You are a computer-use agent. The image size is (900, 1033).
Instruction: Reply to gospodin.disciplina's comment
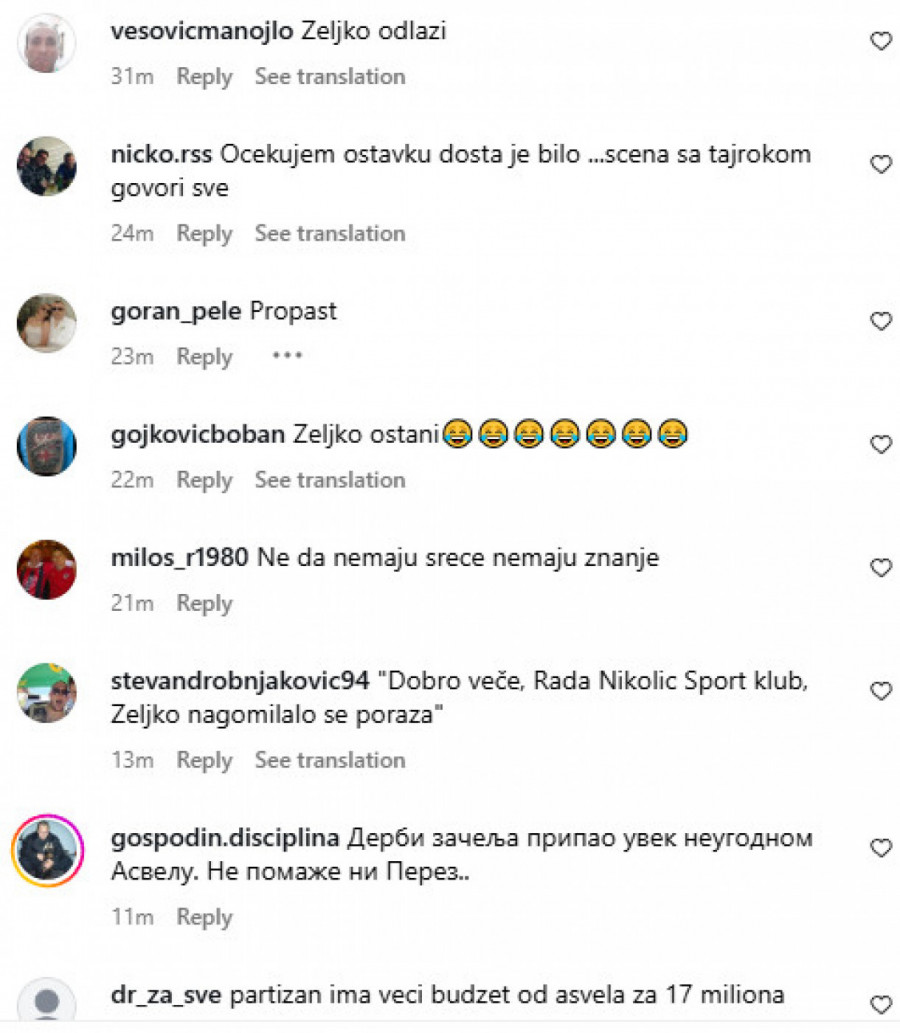204,917
